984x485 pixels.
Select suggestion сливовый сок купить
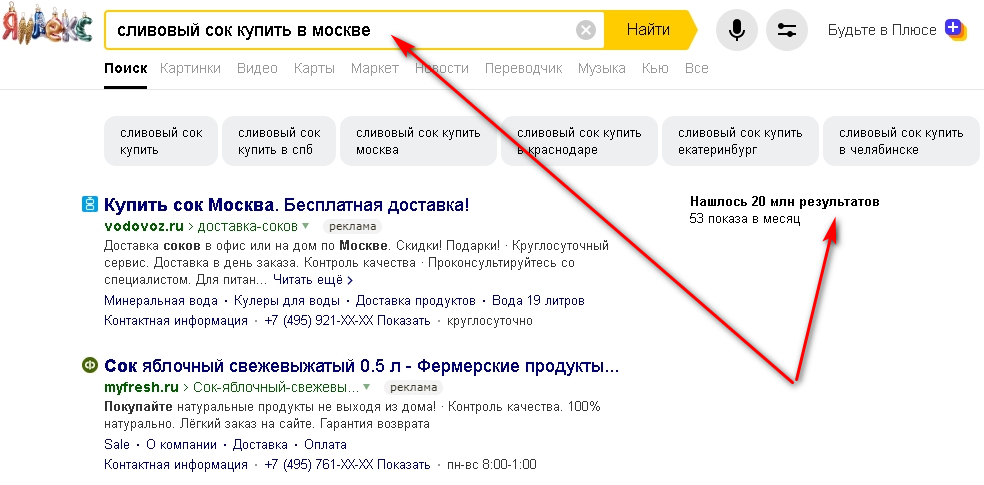point(161,141)
